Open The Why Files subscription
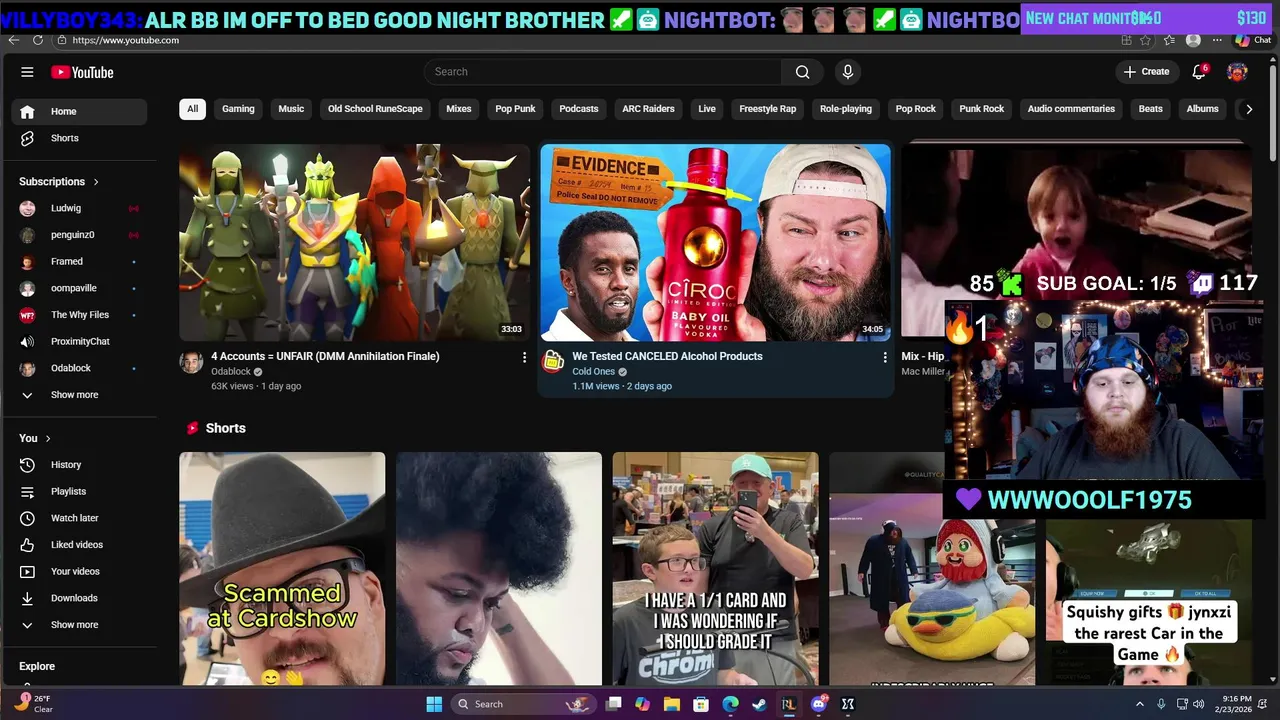This screenshot has width=1280, height=720. click(x=80, y=315)
